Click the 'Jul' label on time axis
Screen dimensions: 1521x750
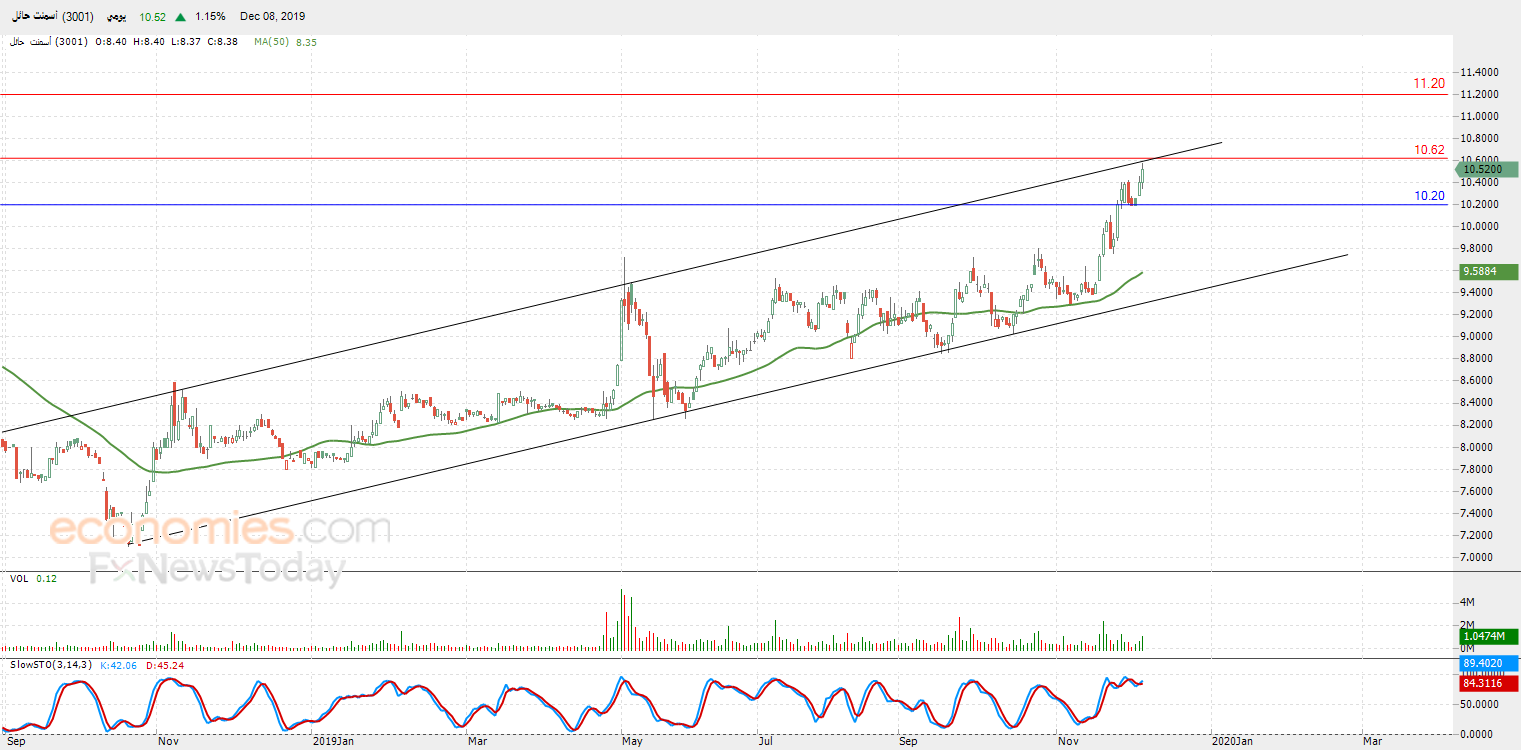pyautogui.click(x=765, y=741)
